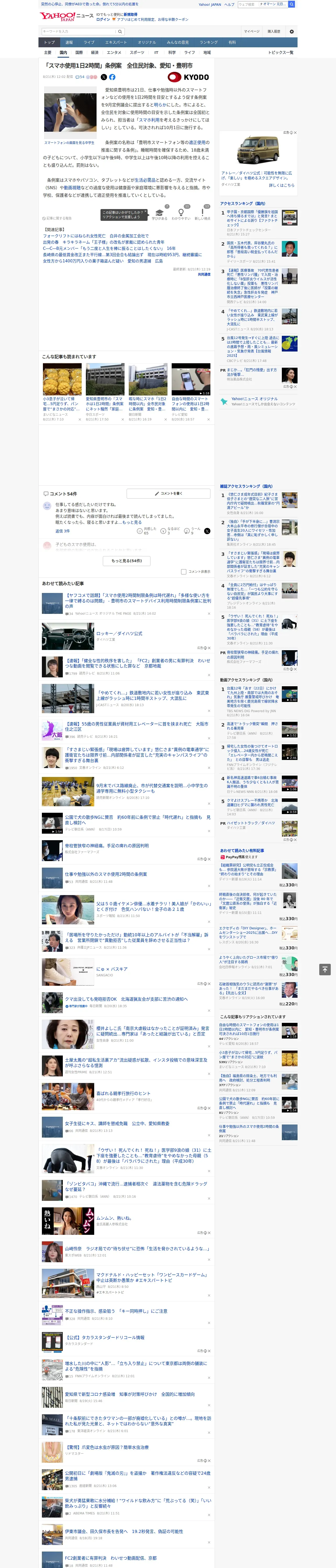Open the 【公式】タカラスタンダードリコール情報 item
The width and height of the screenshot is (336, 1568).
[105, 1337]
